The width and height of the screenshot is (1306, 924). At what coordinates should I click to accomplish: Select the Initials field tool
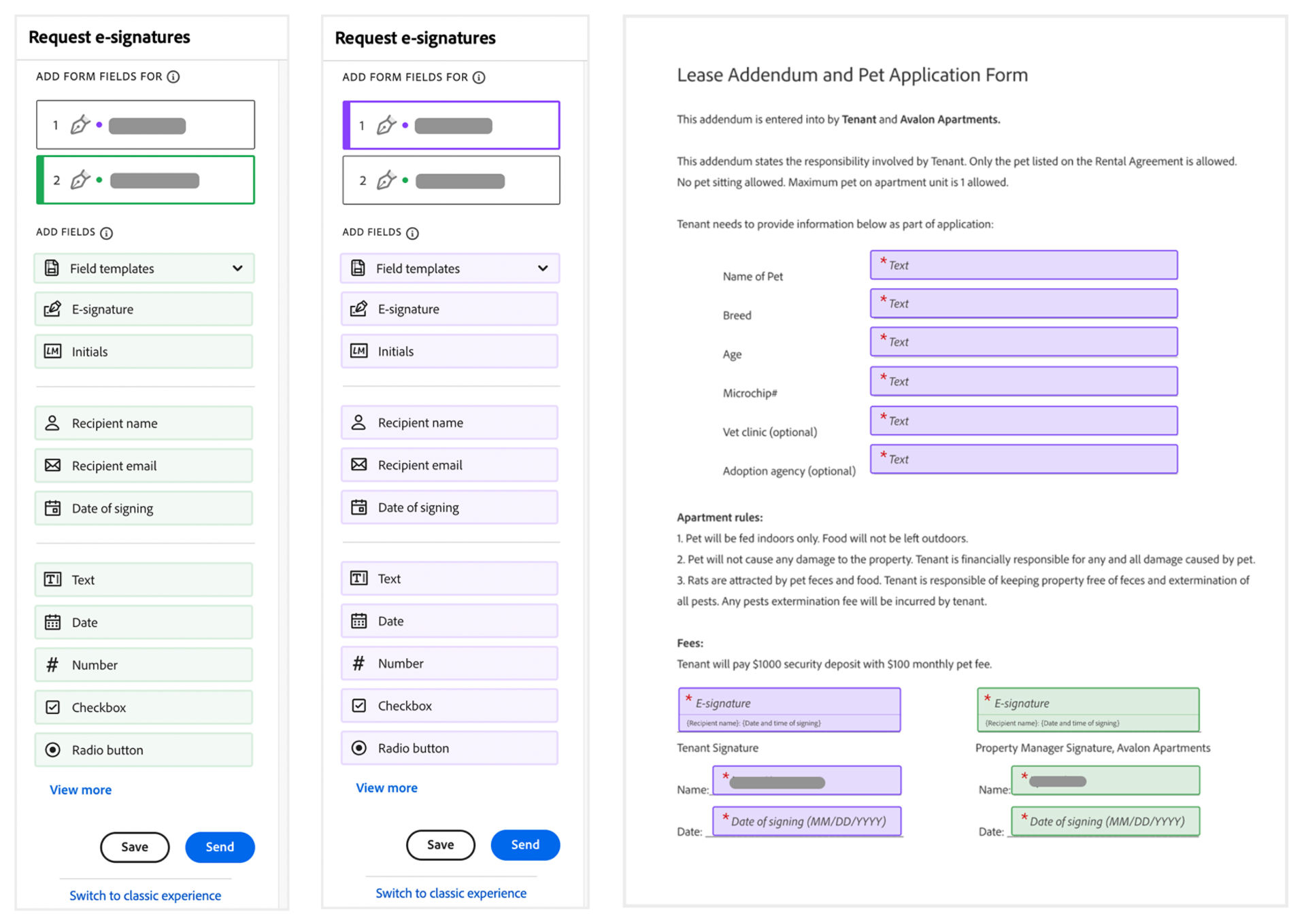[144, 352]
